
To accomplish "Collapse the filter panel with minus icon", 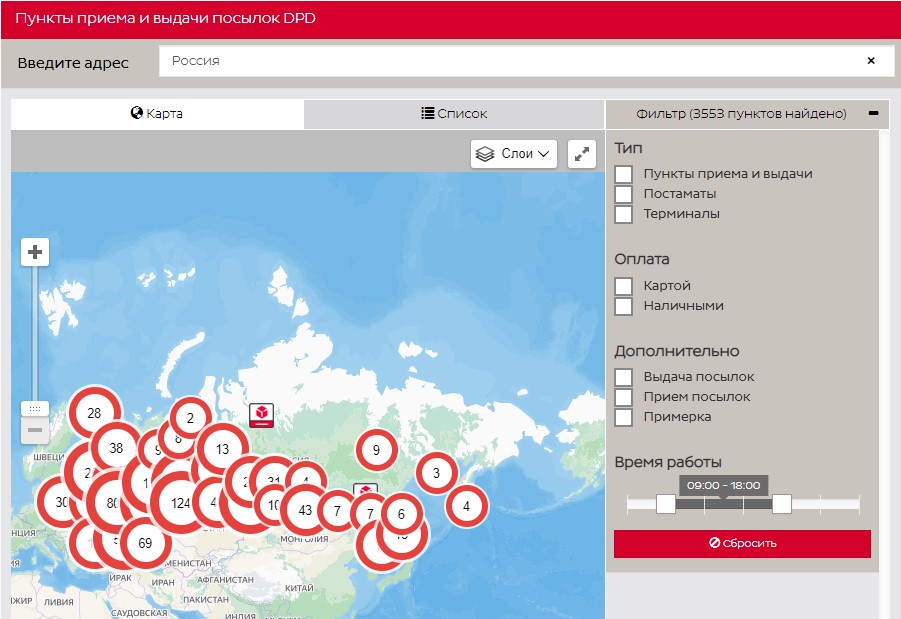I will pyautogui.click(x=873, y=113).
